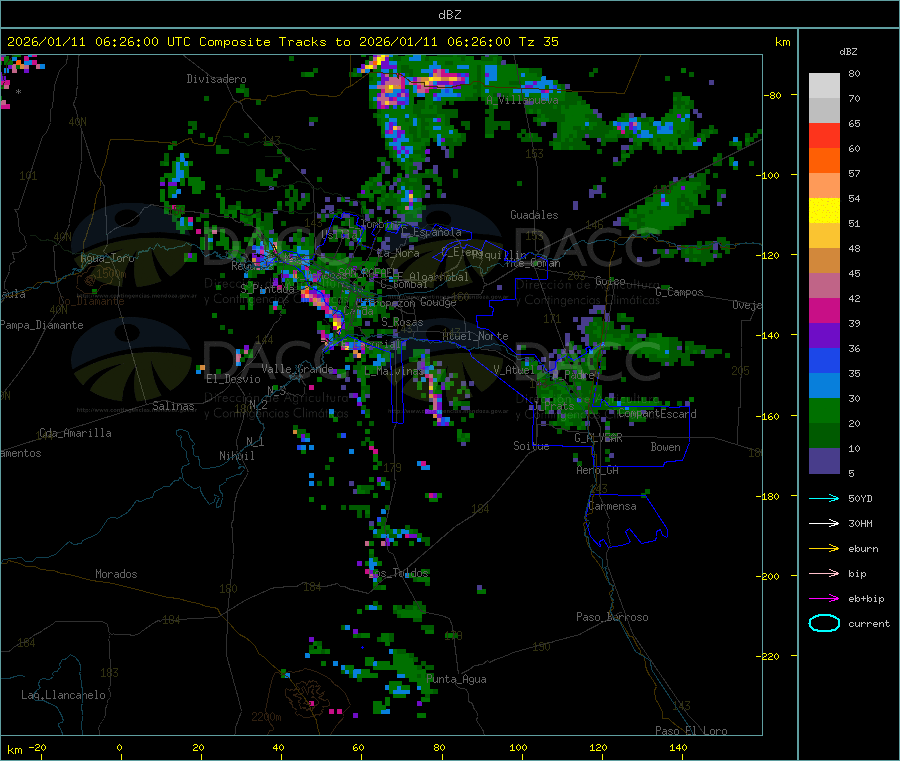Click the 'A_Villanueva' map label

pos(522,100)
